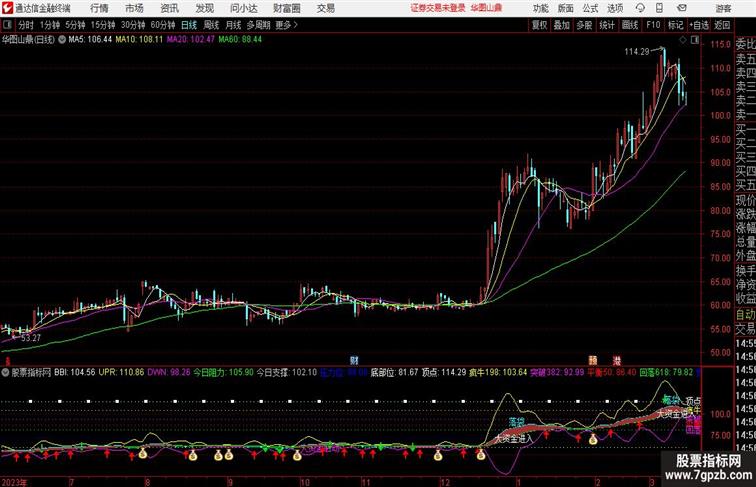Select the 日线 daily period tab
The width and height of the screenshot is (756, 487).
click(189, 25)
